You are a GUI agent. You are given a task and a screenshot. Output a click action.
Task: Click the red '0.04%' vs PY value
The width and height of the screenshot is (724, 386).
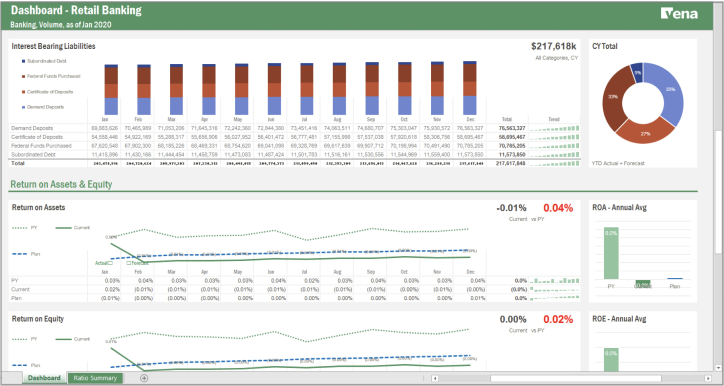(x=558, y=208)
